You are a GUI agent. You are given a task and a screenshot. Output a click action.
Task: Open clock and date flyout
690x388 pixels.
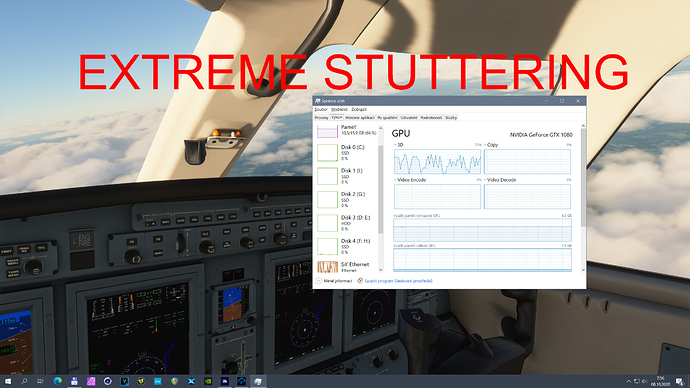pyautogui.click(x=661, y=381)
